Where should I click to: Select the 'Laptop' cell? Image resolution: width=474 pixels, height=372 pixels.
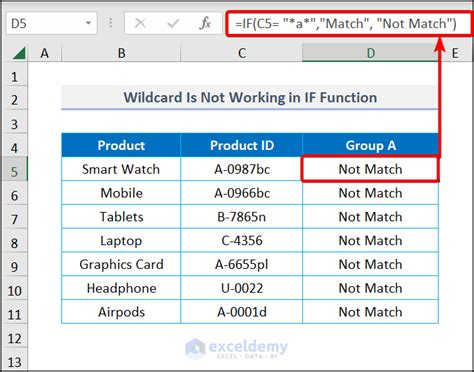[x=121, y=240]
